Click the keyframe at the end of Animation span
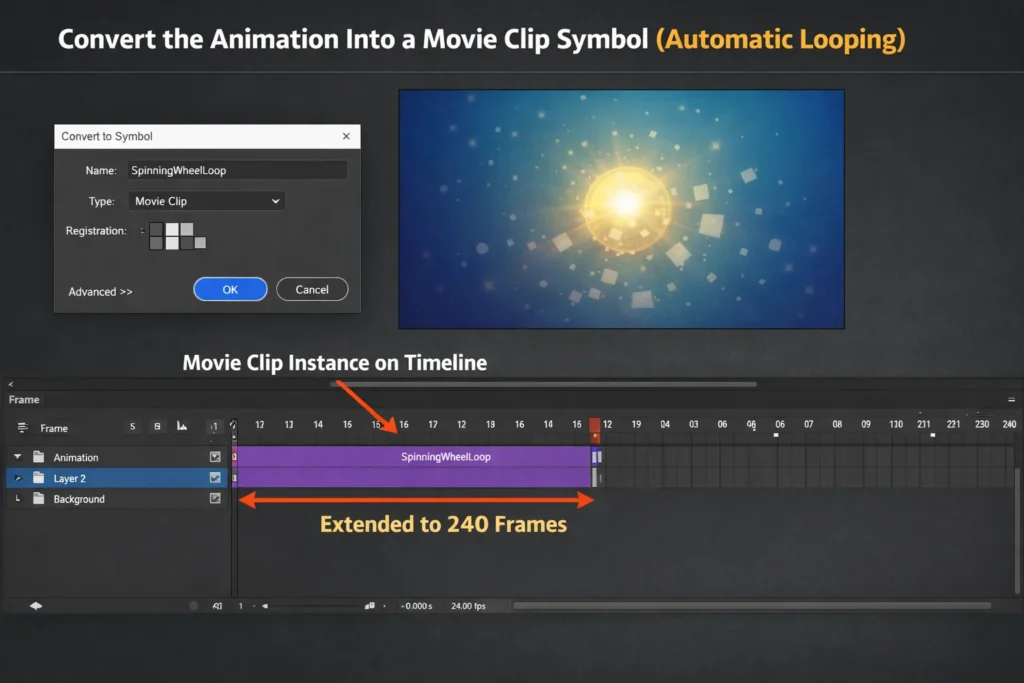The height and width of the screenshot is (683, 1024). point(596,457)
